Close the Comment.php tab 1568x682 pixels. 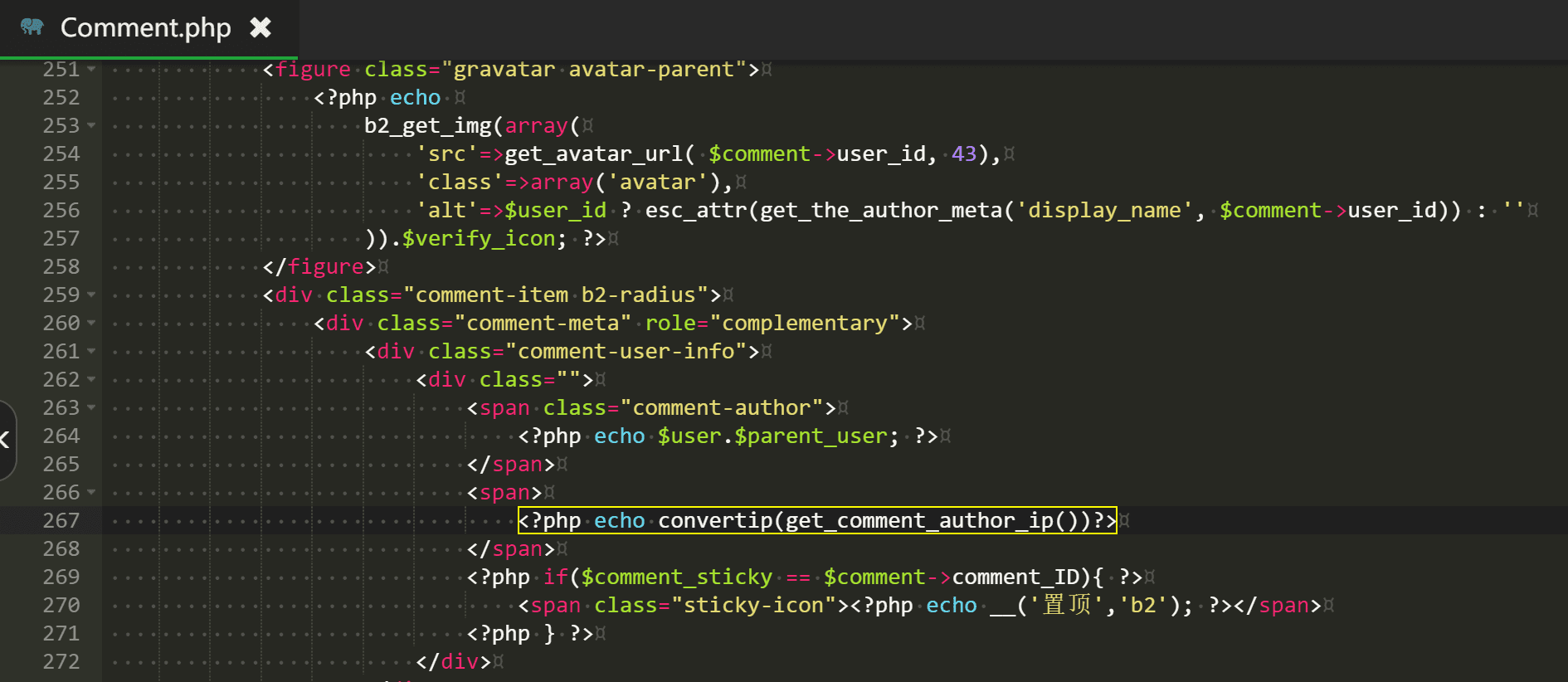(x=261, y=28)
